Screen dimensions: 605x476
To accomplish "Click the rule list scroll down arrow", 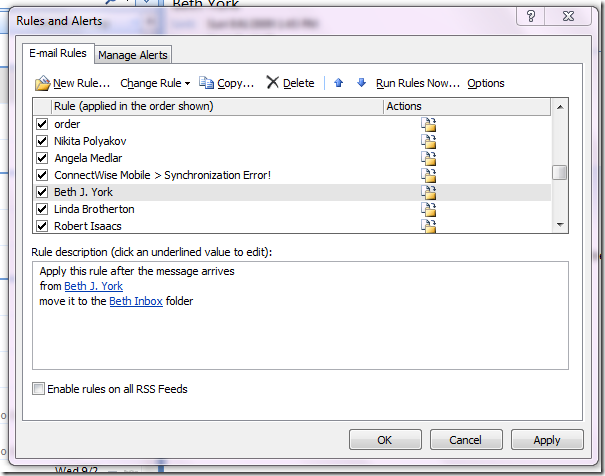I will pyautogui.click(x=560, y=225).
